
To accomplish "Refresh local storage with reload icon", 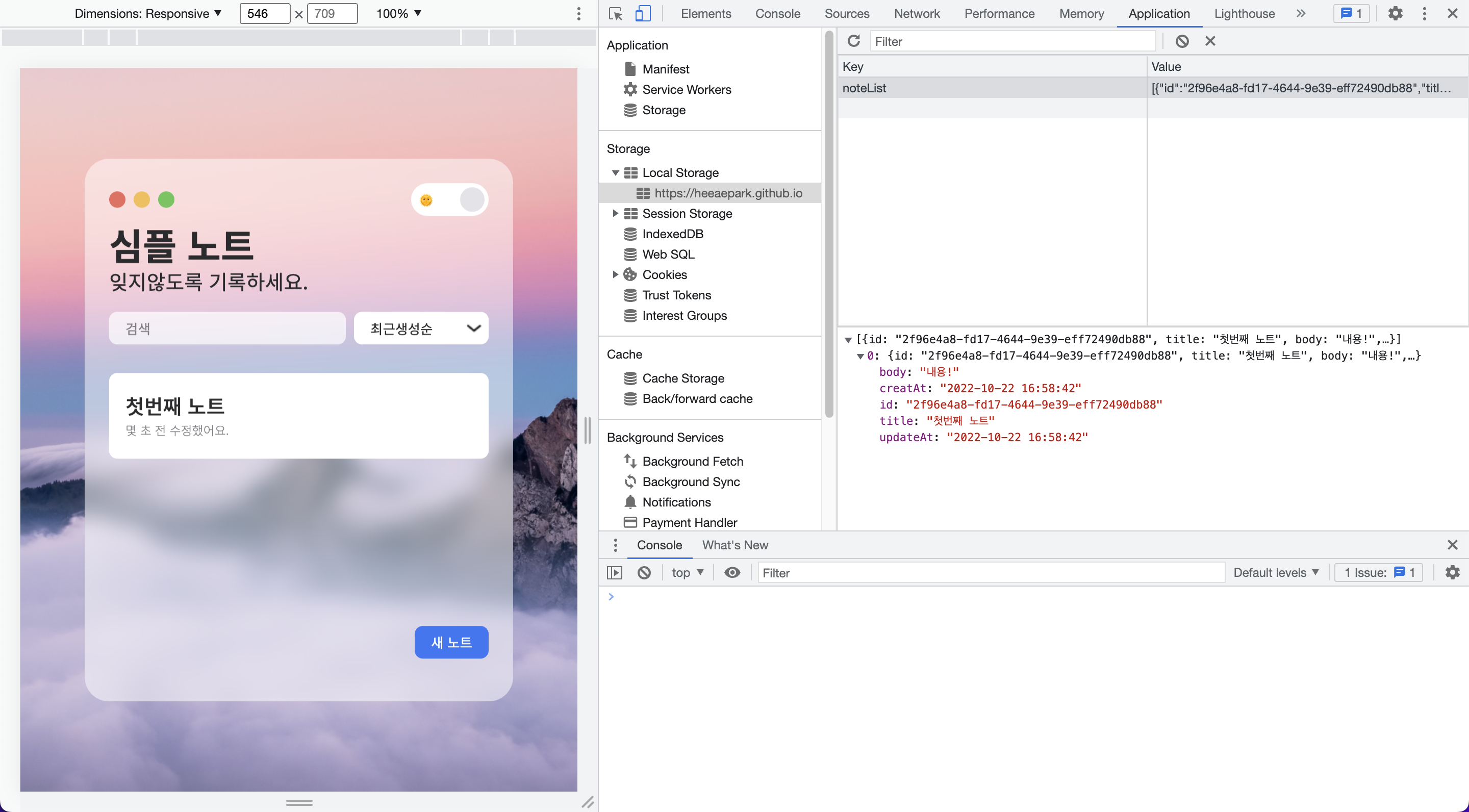I will click(x=854, y=41).
